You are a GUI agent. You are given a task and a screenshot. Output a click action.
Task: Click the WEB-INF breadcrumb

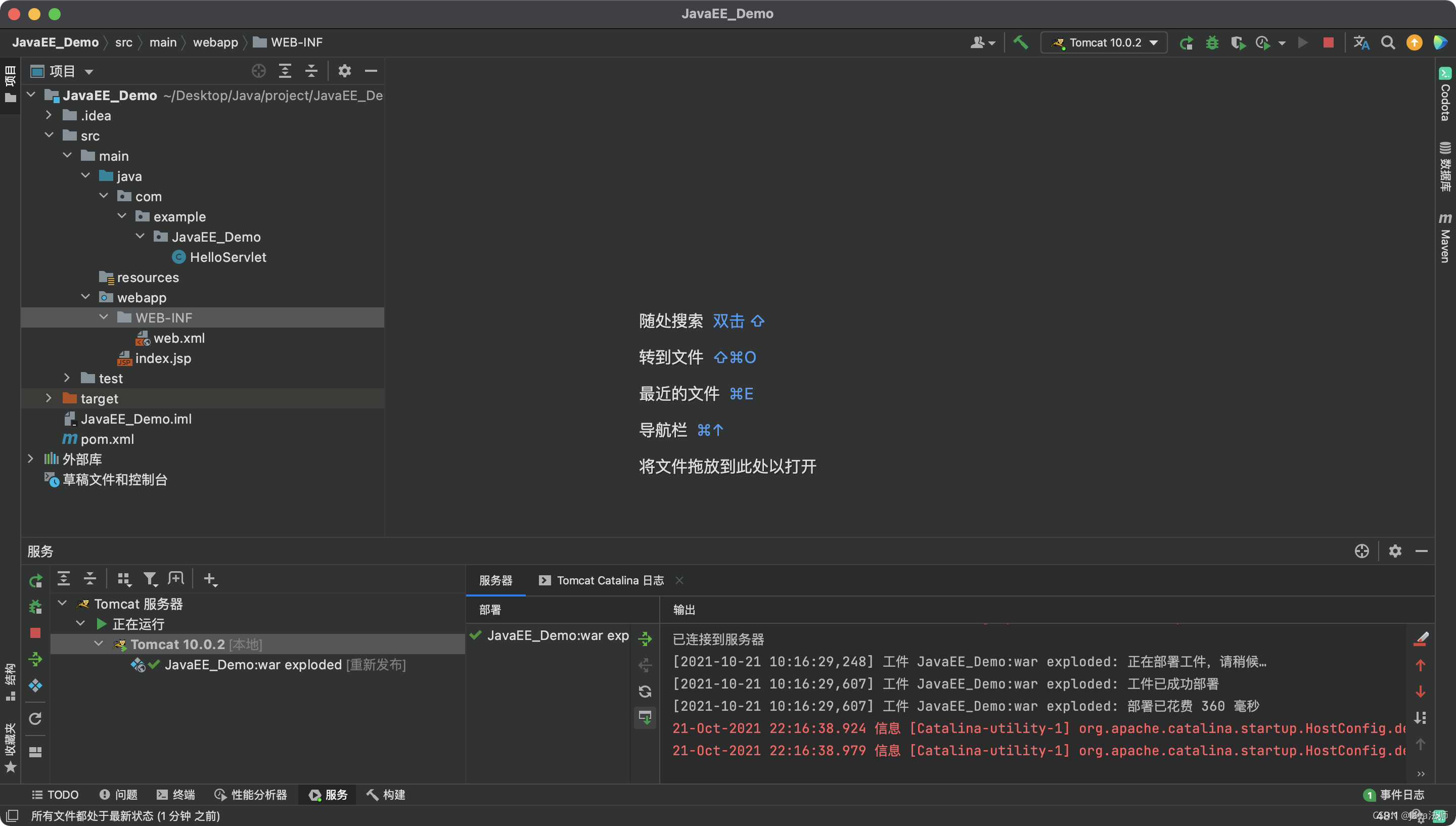click(288, 42)
